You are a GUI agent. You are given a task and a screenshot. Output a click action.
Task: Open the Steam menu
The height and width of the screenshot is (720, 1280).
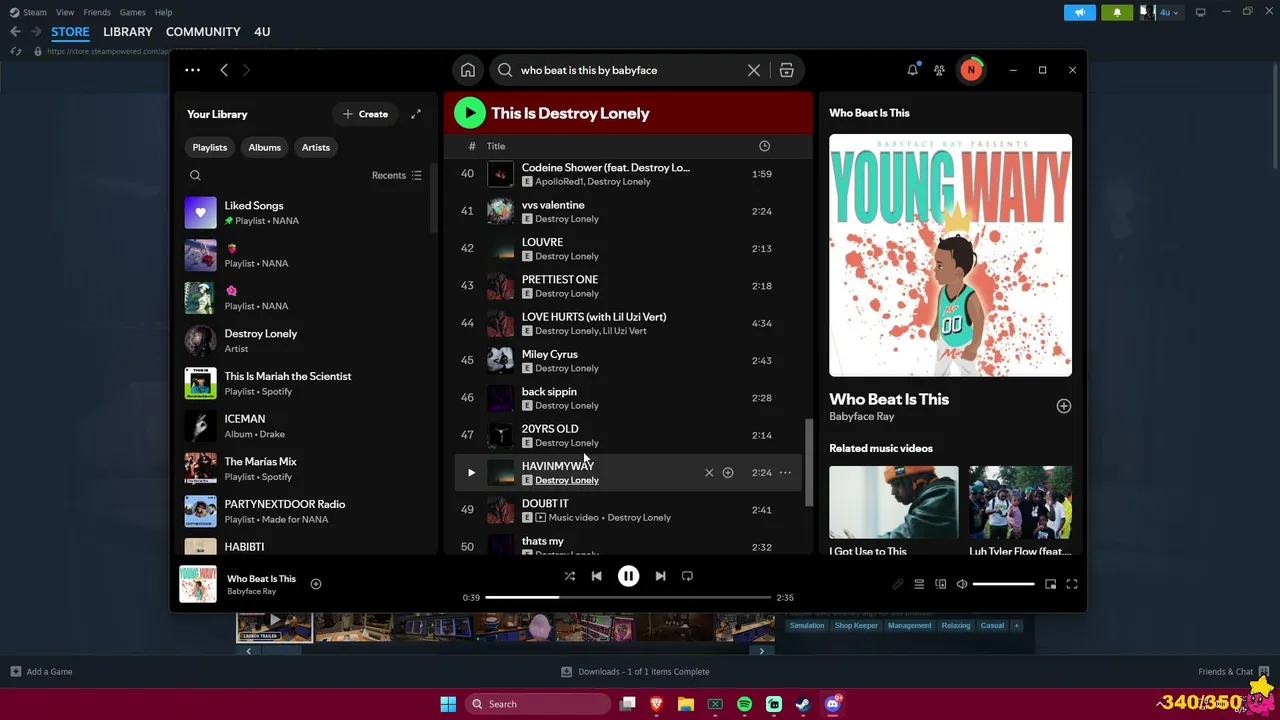28,12
